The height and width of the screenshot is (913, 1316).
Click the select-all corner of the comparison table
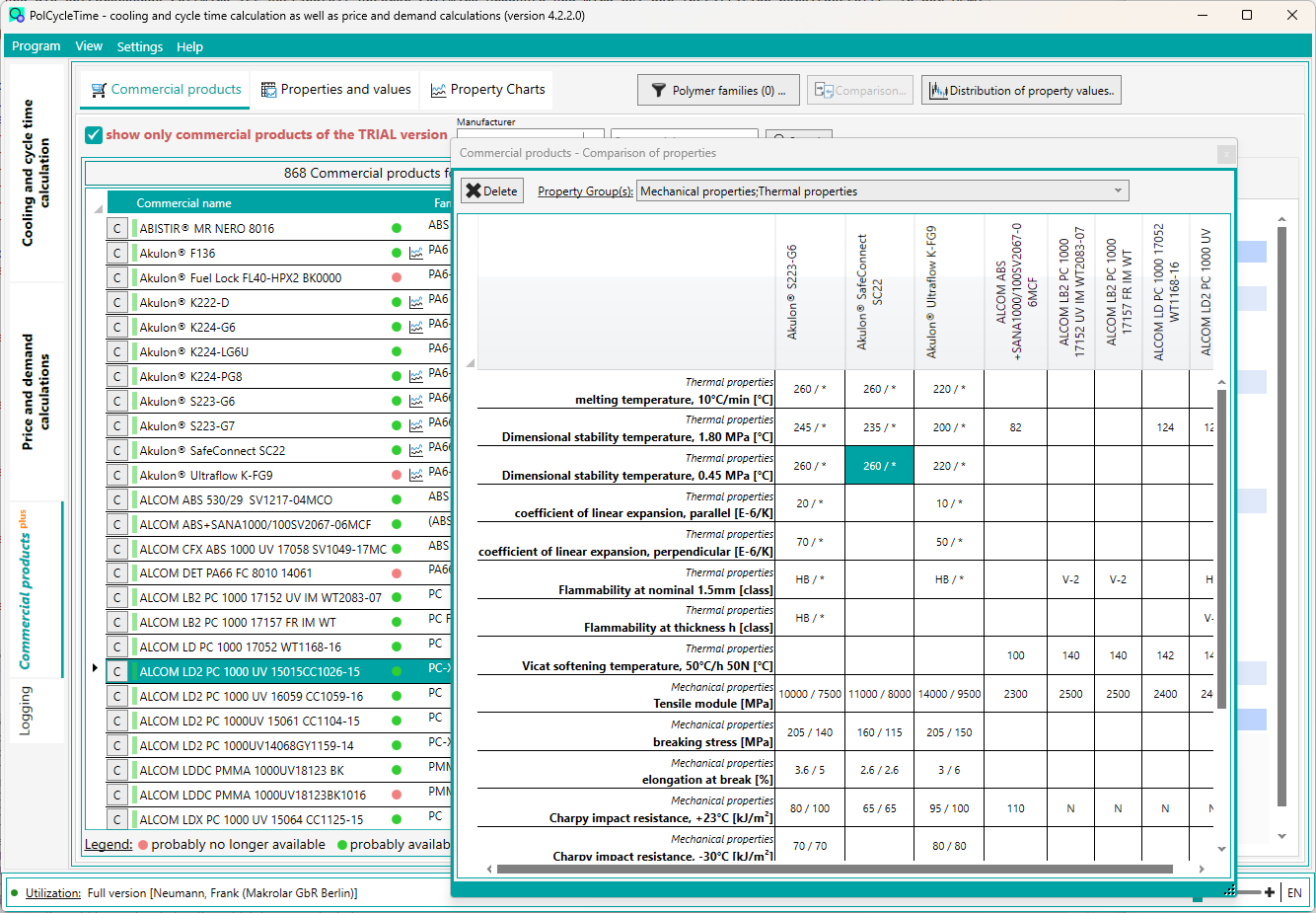pyautogui.click(x=470, y=362)
